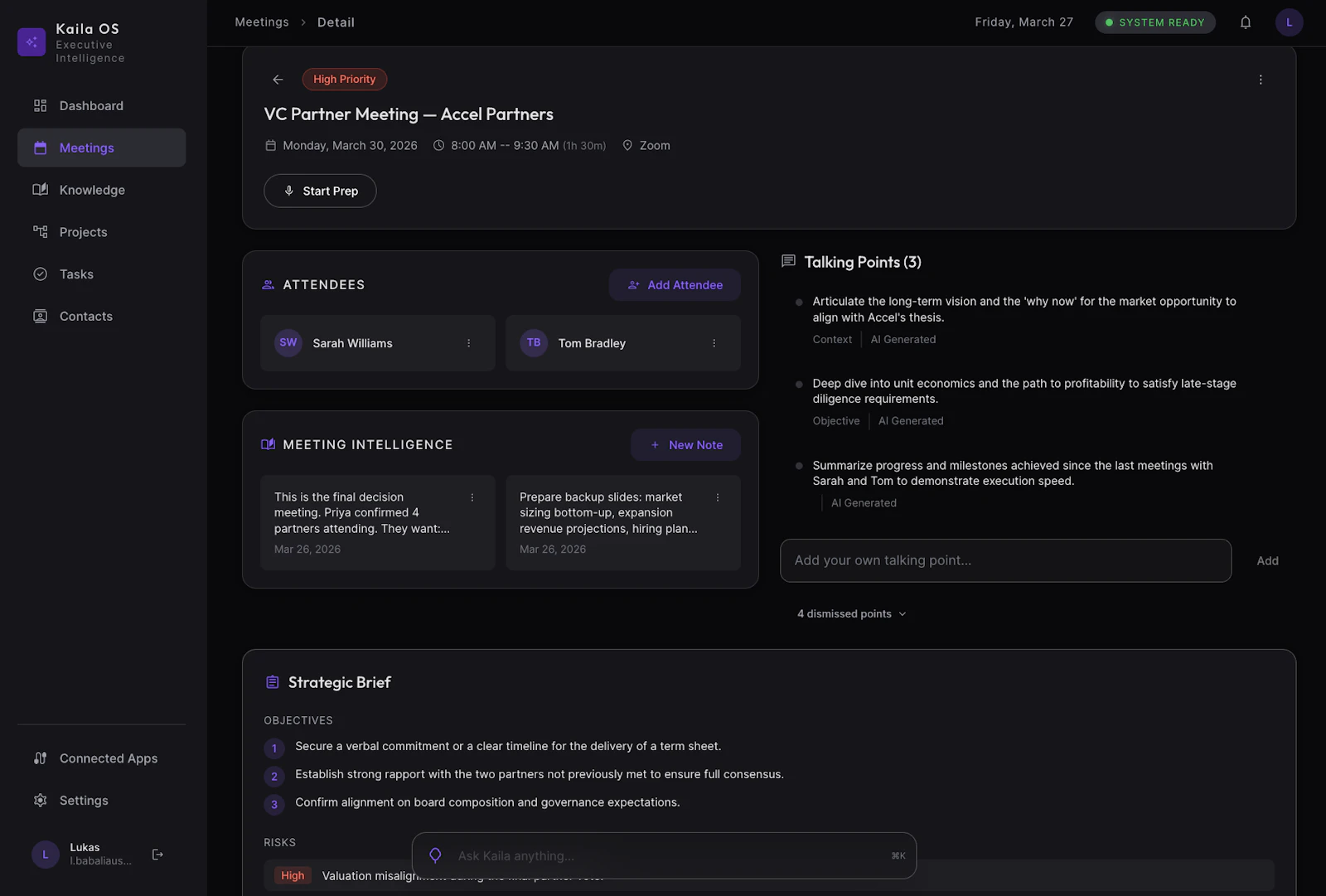Click the Objective tag under second talking point

pyautogui.click(x=836, y=421)
